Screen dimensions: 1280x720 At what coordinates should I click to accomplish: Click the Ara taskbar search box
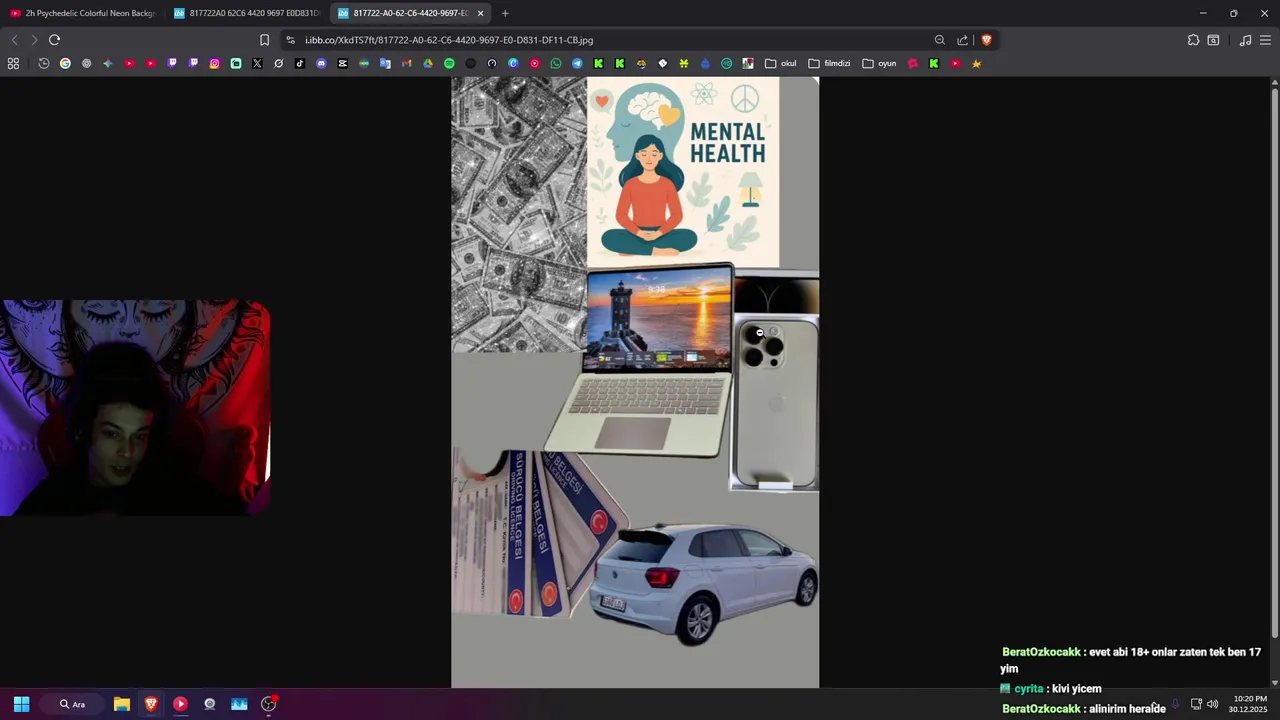tap(72, 704)
